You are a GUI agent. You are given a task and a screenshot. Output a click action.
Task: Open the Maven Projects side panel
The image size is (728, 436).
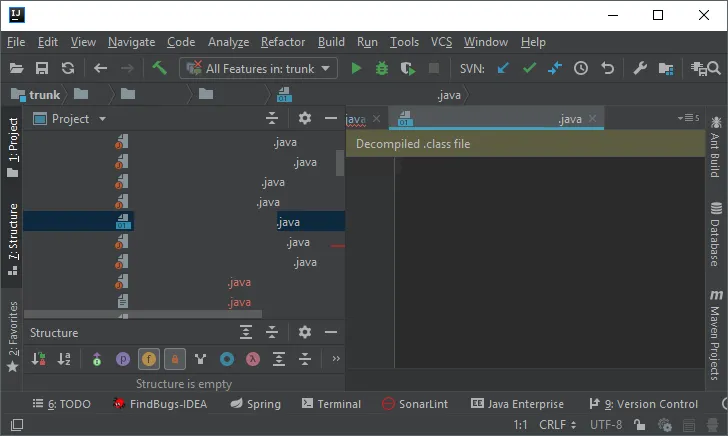(715, 335)
